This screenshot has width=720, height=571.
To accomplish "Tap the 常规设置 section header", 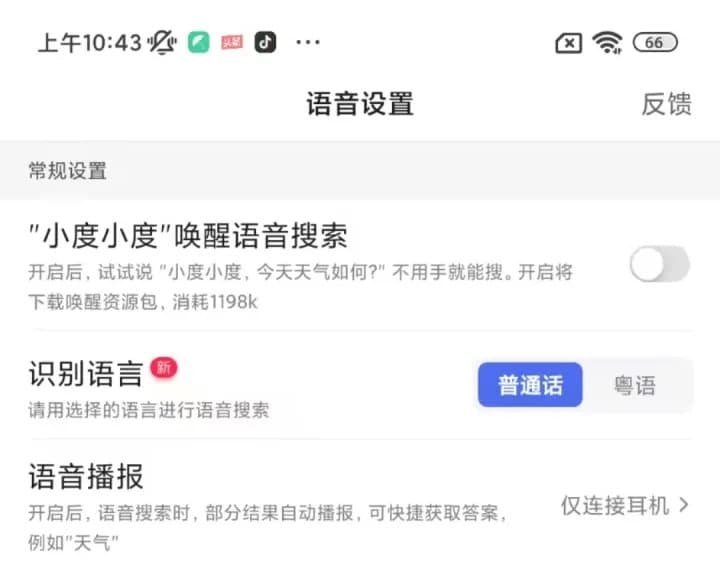I will coord(68,171).
